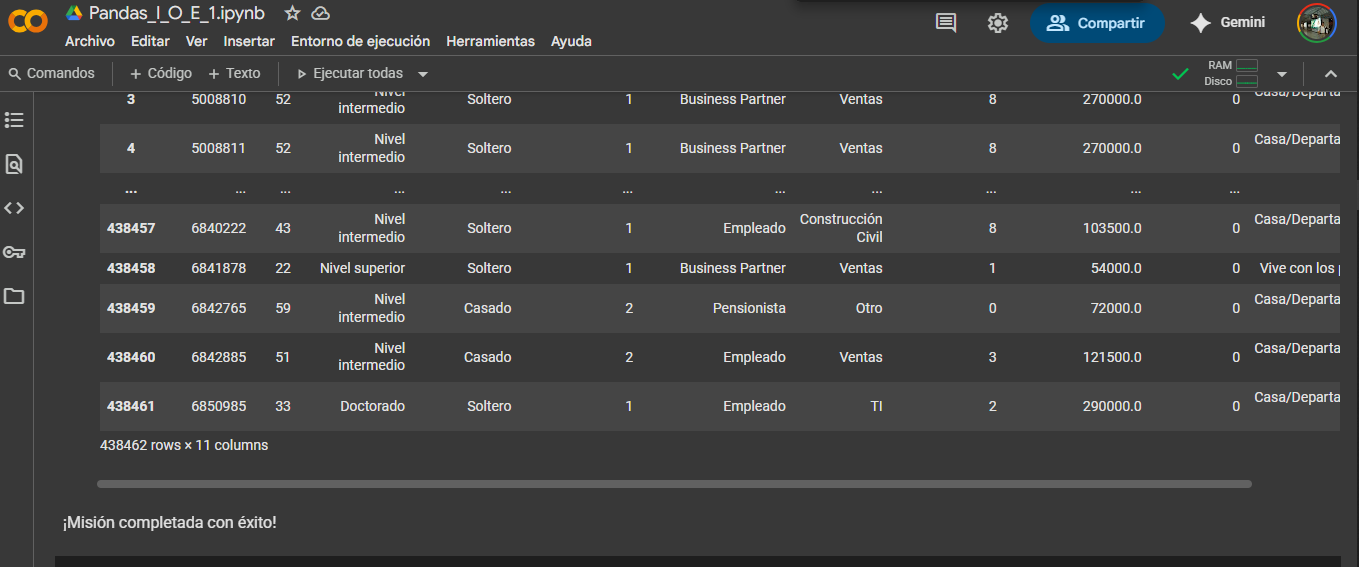This screenshot has height=567, width=1359.
Task: Open the Secrets key icon panel
Action: (x=14, y=252)
